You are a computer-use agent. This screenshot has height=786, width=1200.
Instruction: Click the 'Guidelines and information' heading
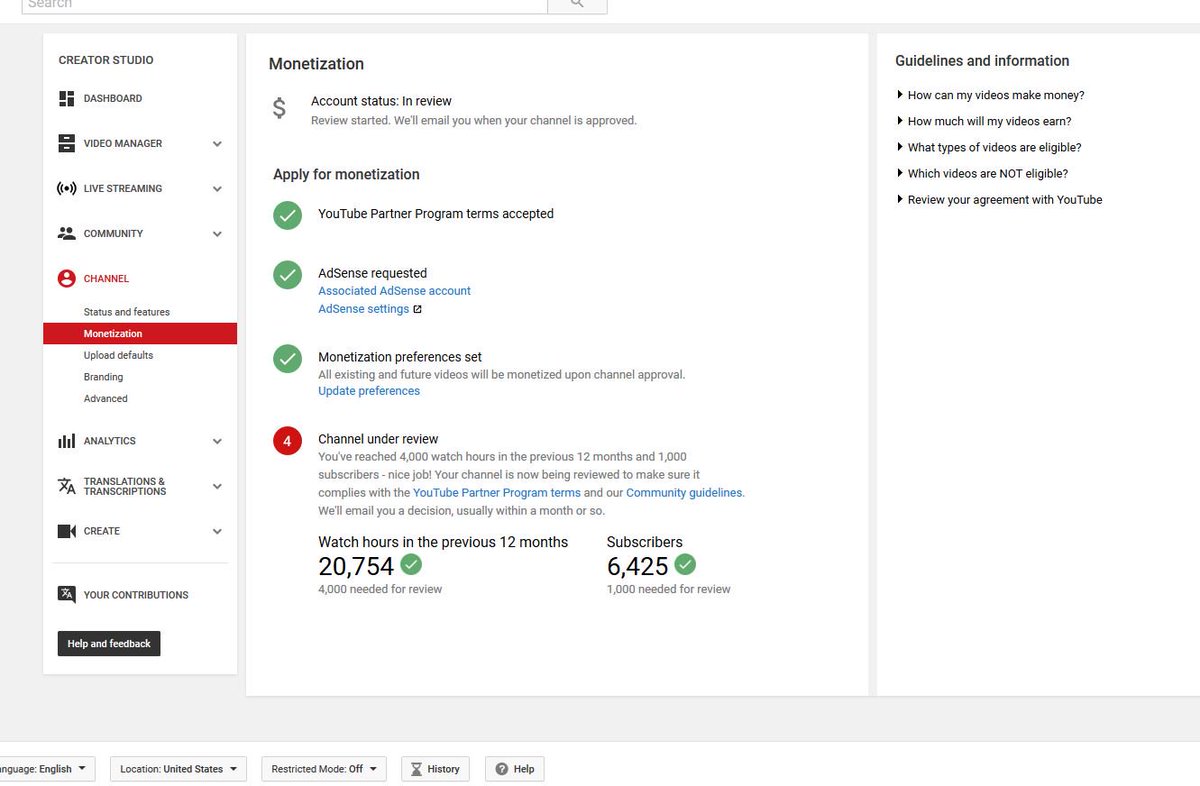[982, 61]
